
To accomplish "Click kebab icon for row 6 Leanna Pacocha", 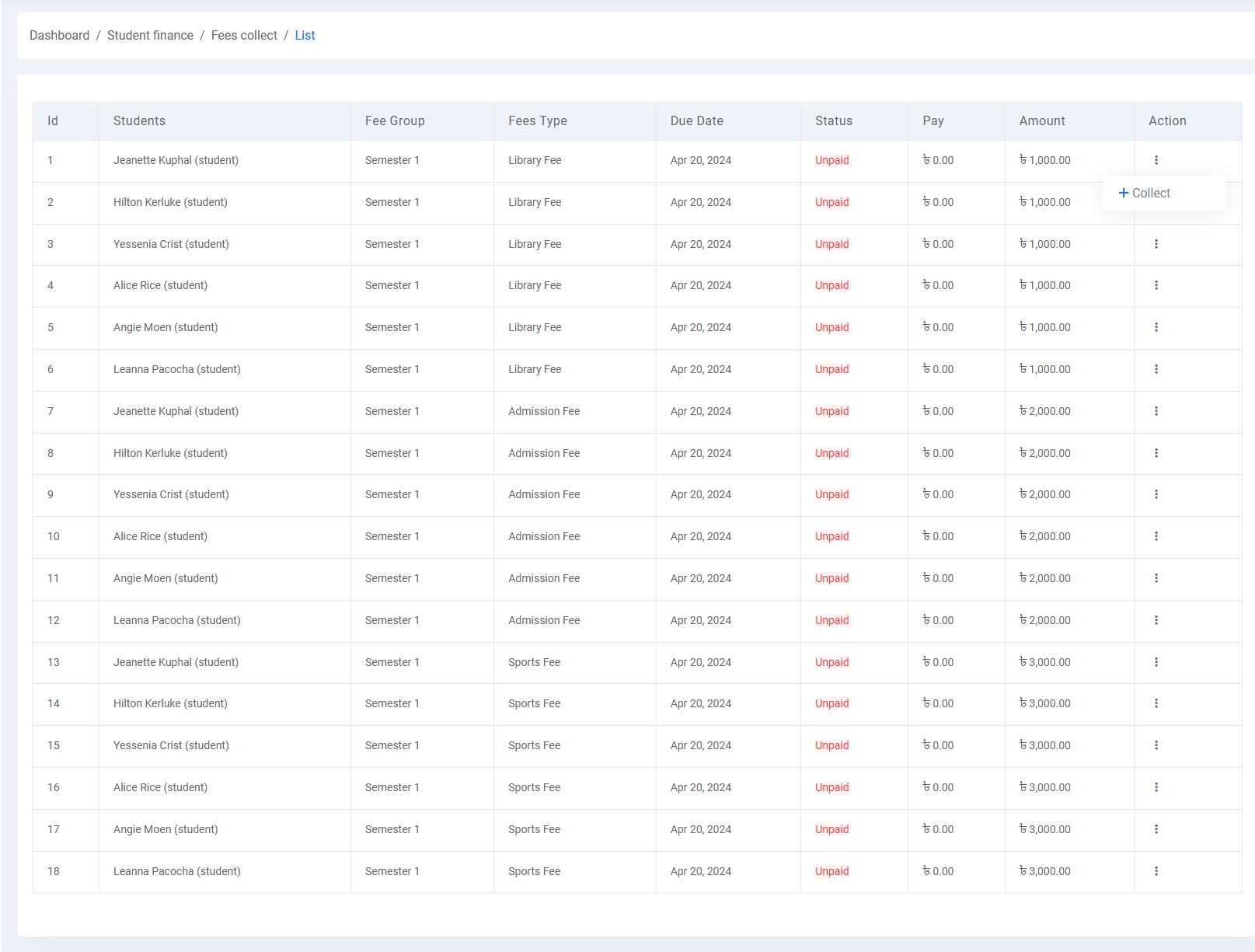I will click(1156, 369).
